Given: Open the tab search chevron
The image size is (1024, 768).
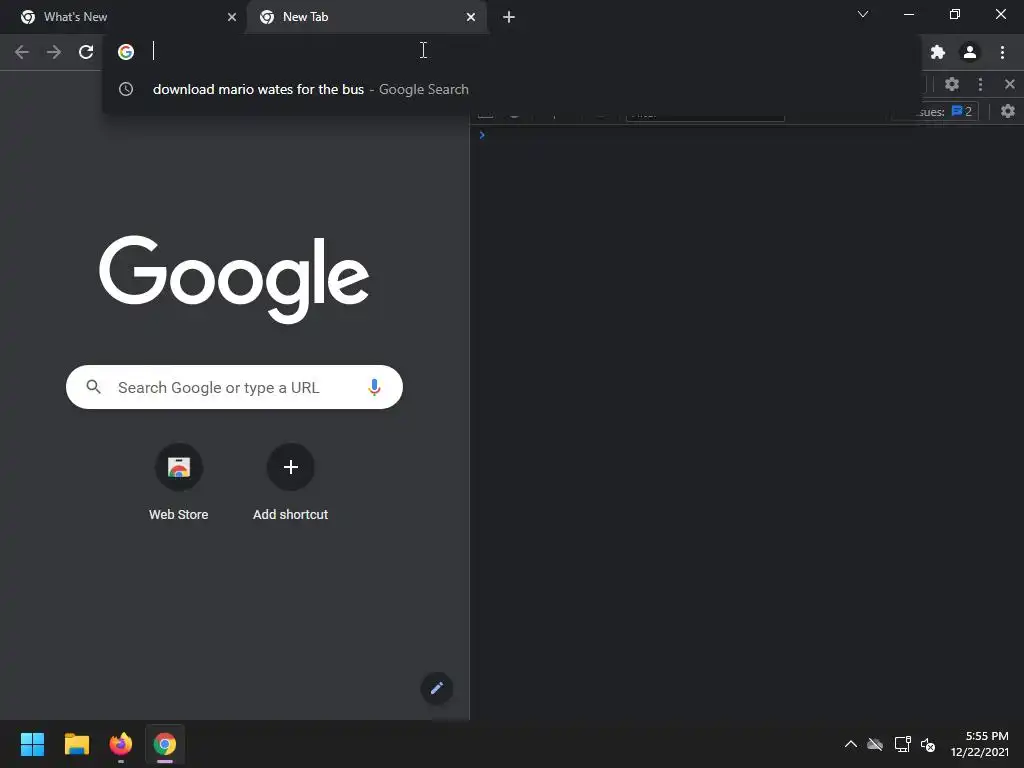Looking at the screenshot, I should (x=863, y=14).
